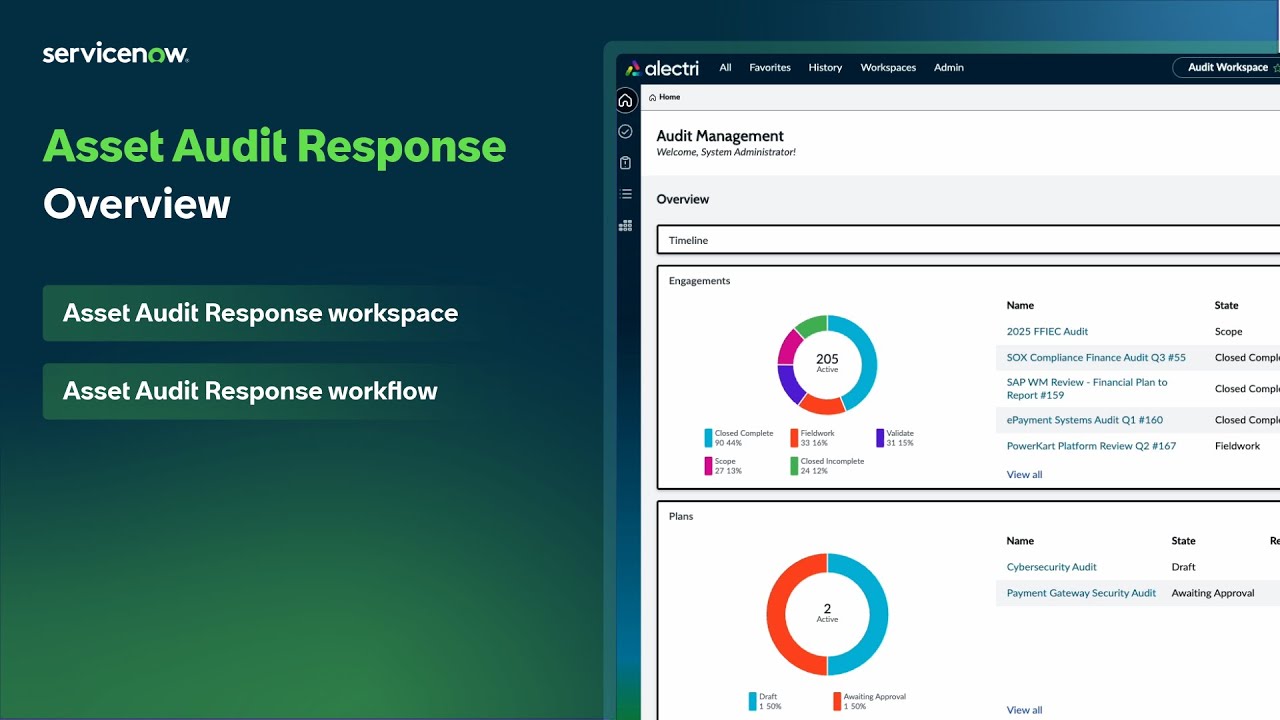Select the All menu item
This screenshot has height=720, width=1280.
[x=725, y=67]
